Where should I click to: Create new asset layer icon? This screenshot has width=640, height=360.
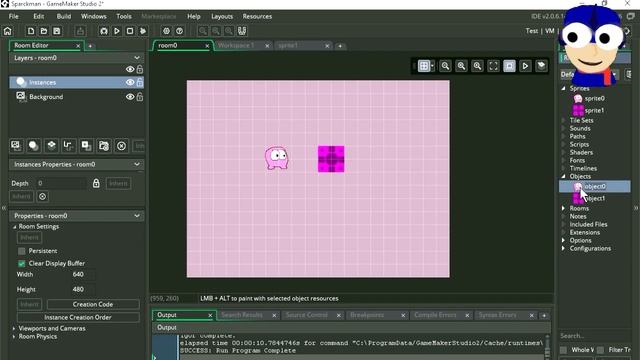(x=86, y=146)
